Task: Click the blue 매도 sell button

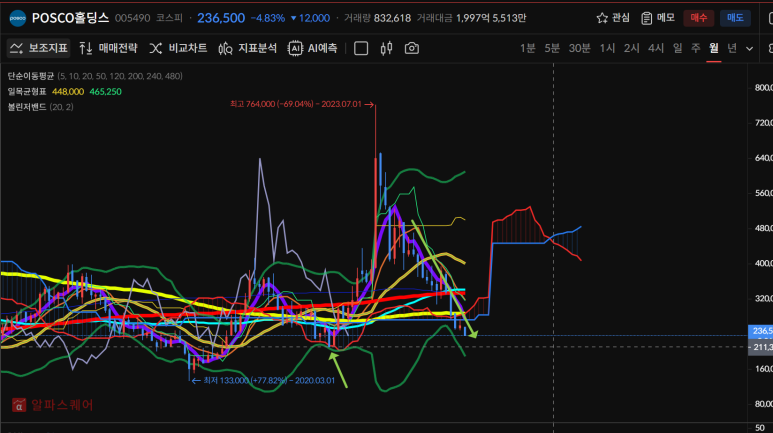Action: [x=735, y=18]
